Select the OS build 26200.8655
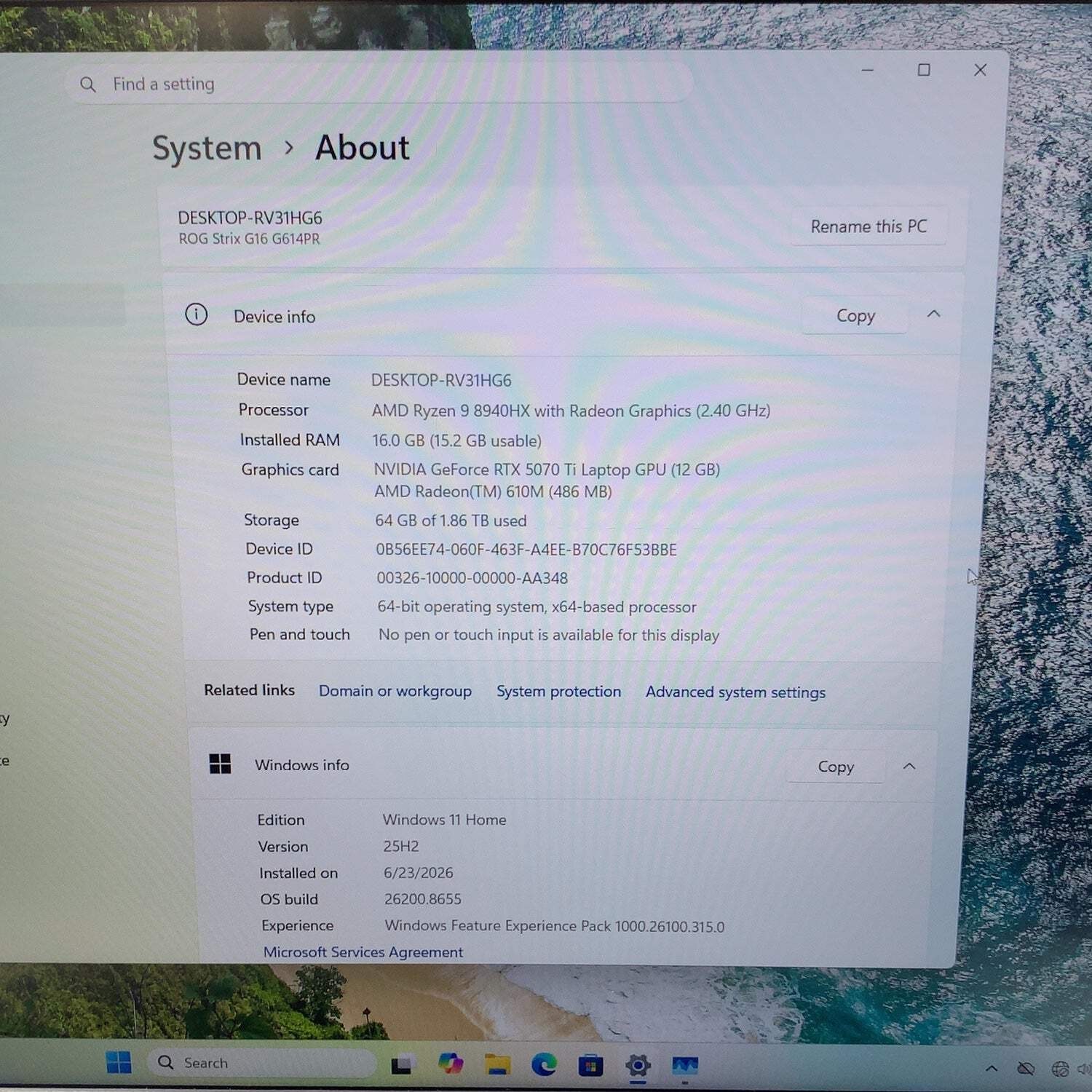The height and width of the screenshot is (1092, 1092). pos(423,900)
